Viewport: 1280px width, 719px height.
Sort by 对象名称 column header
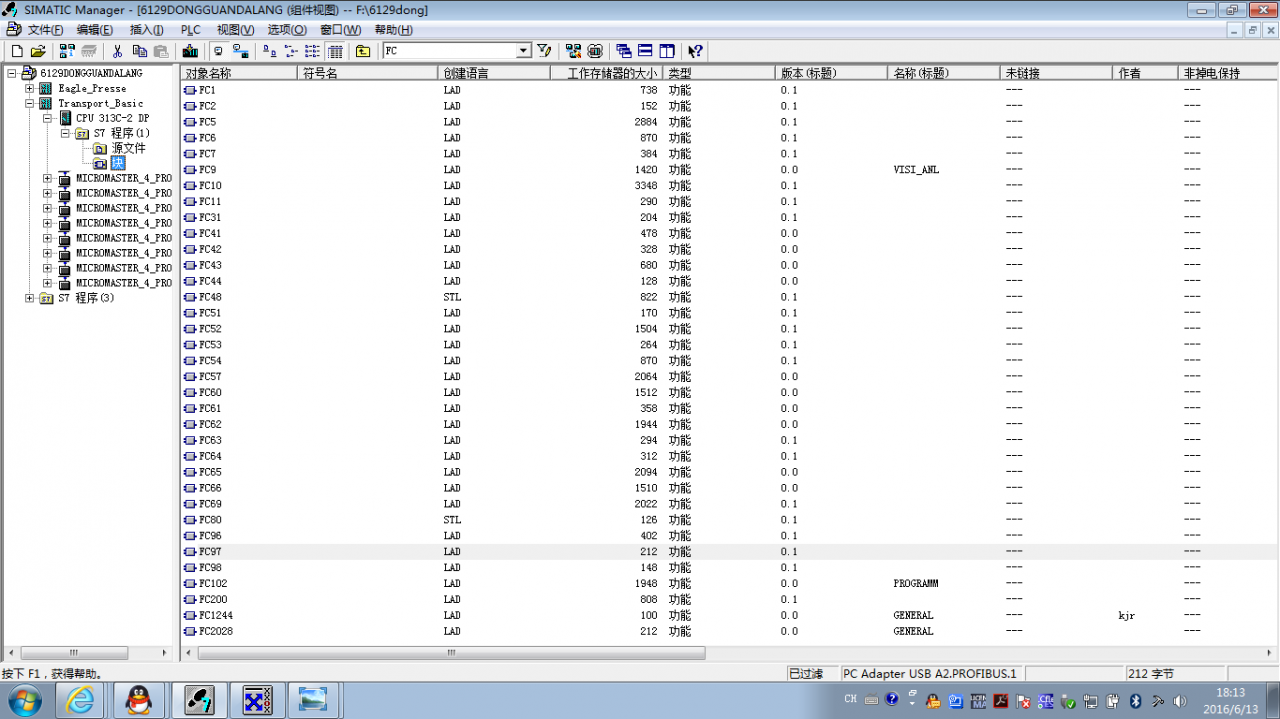240,73
